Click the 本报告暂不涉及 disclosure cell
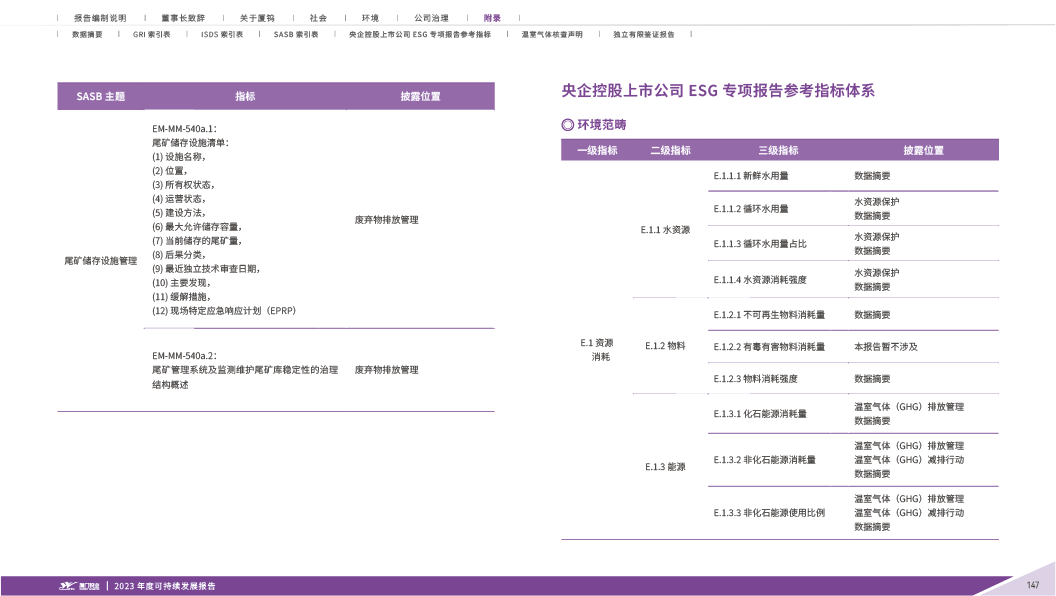Image resolution: width=1056 pixels, height=596 pixels. click(x=885, y=346)
